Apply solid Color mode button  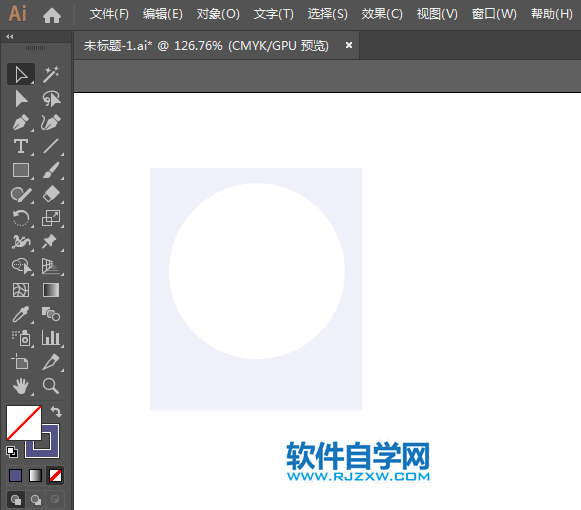16,476
